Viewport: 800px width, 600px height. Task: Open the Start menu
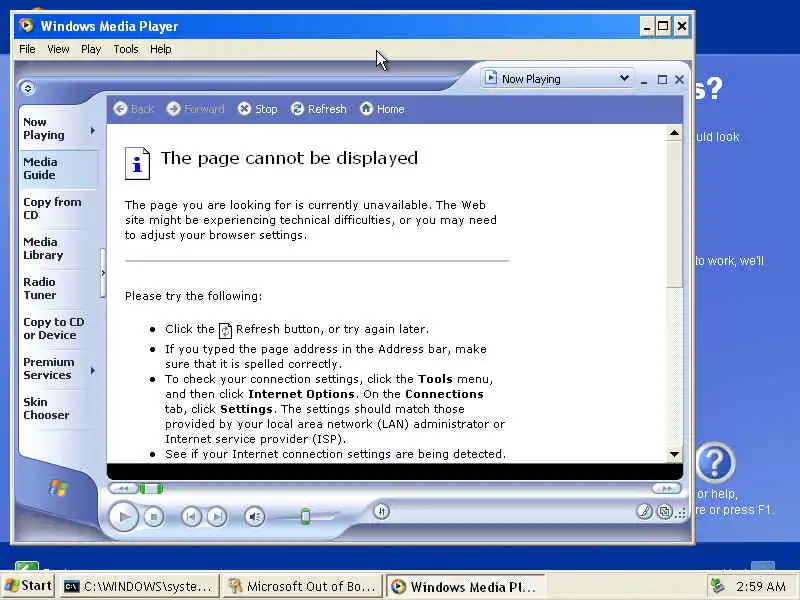point(28,585)
